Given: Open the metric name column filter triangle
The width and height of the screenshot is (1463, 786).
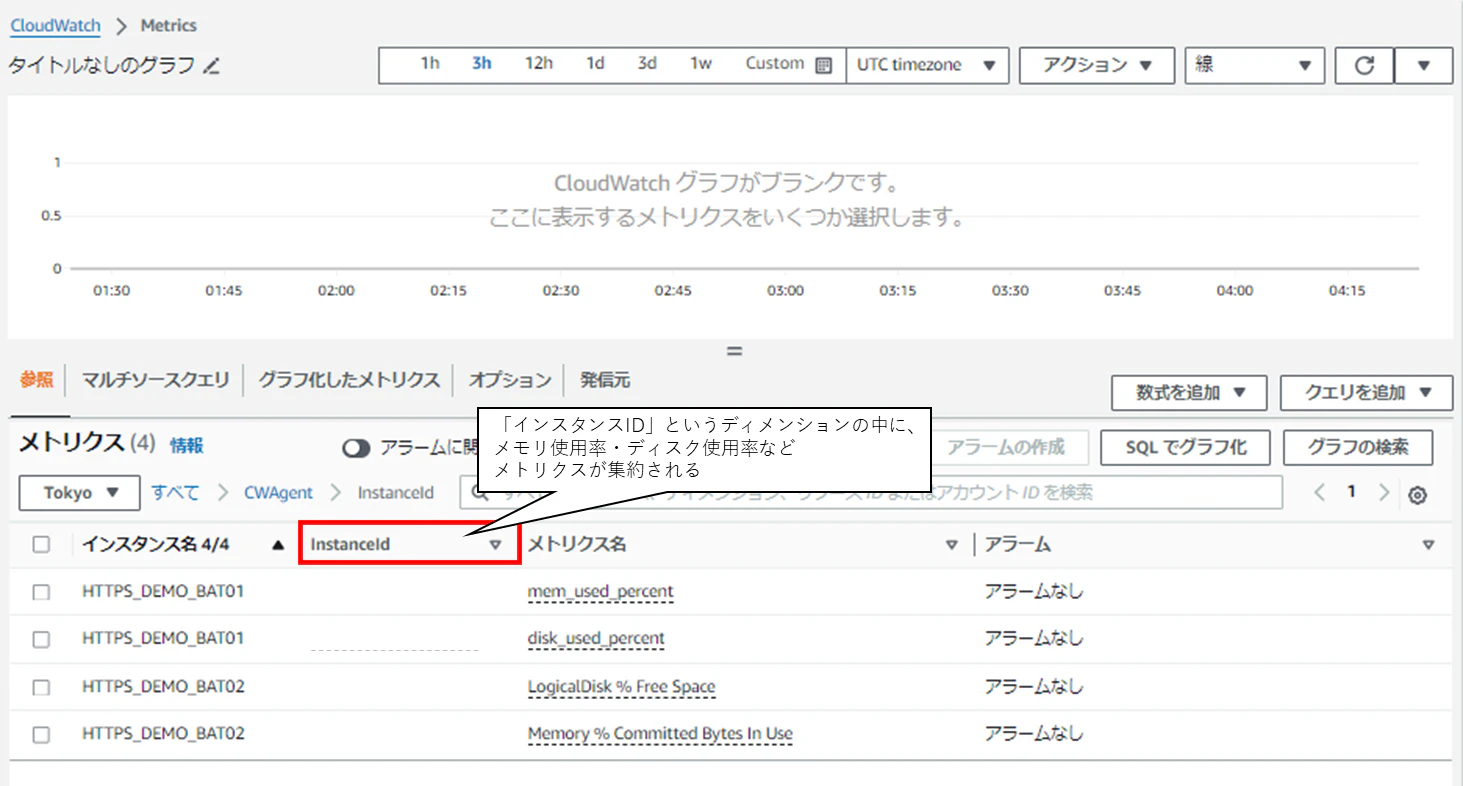Looking at the screenshot, I should (x=952, y=545).
